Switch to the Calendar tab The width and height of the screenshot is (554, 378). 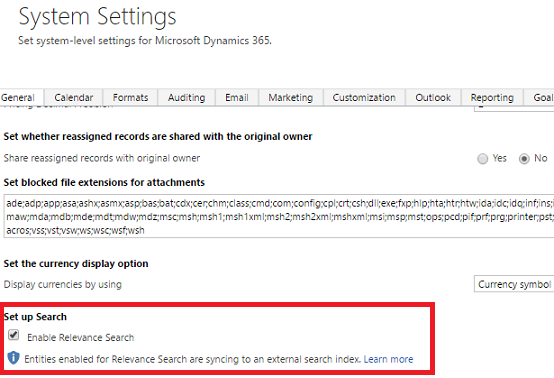point(73,98)
